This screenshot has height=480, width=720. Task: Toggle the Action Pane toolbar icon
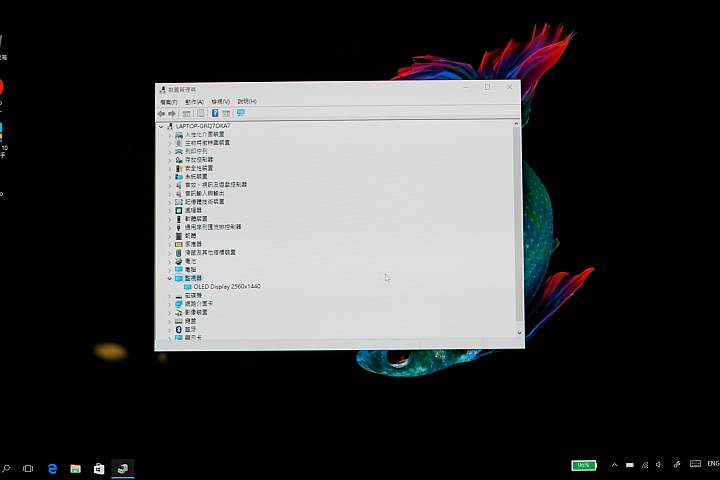click(226, 113)
